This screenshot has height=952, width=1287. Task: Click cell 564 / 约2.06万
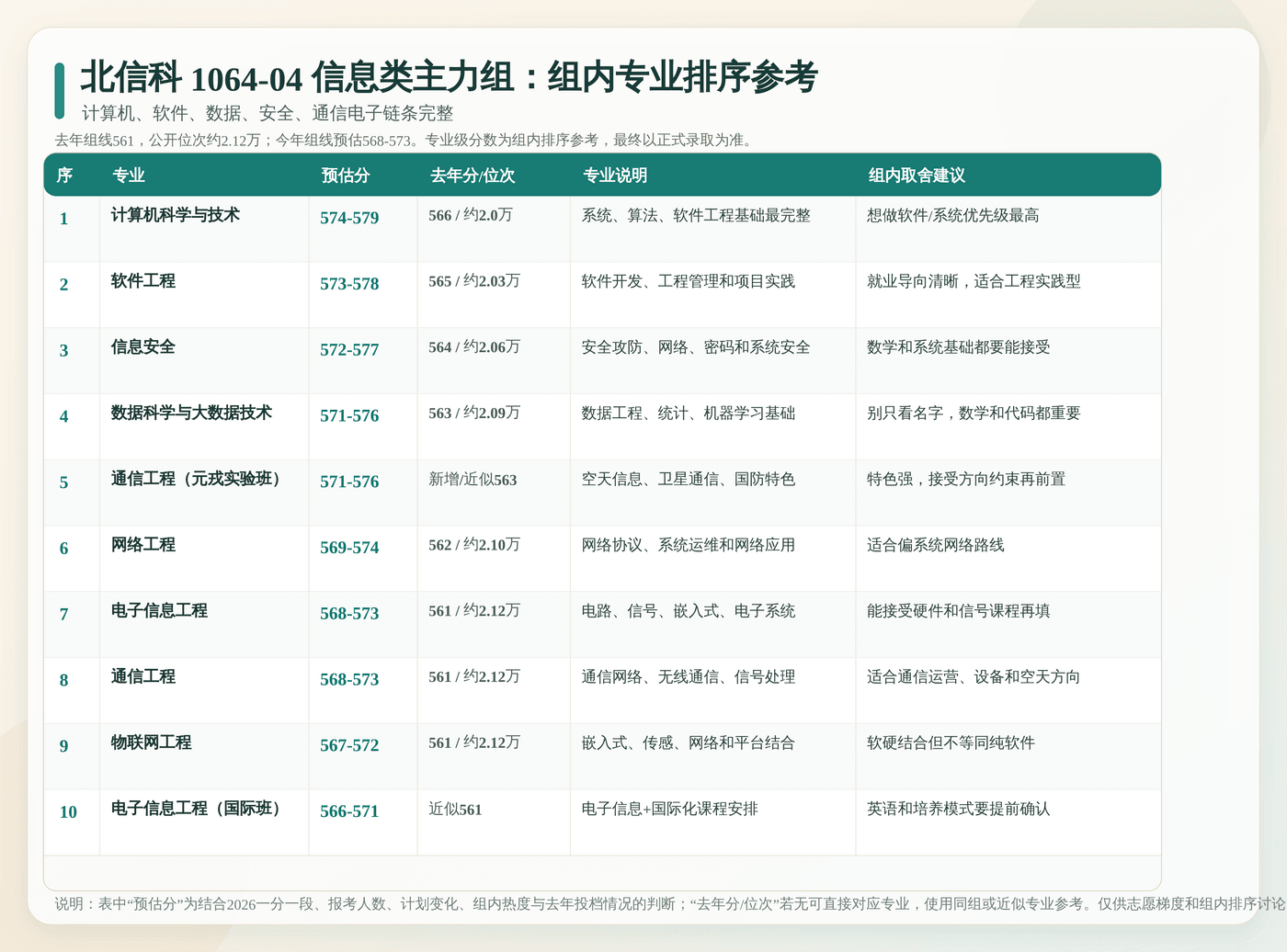(x=474, y=347)
